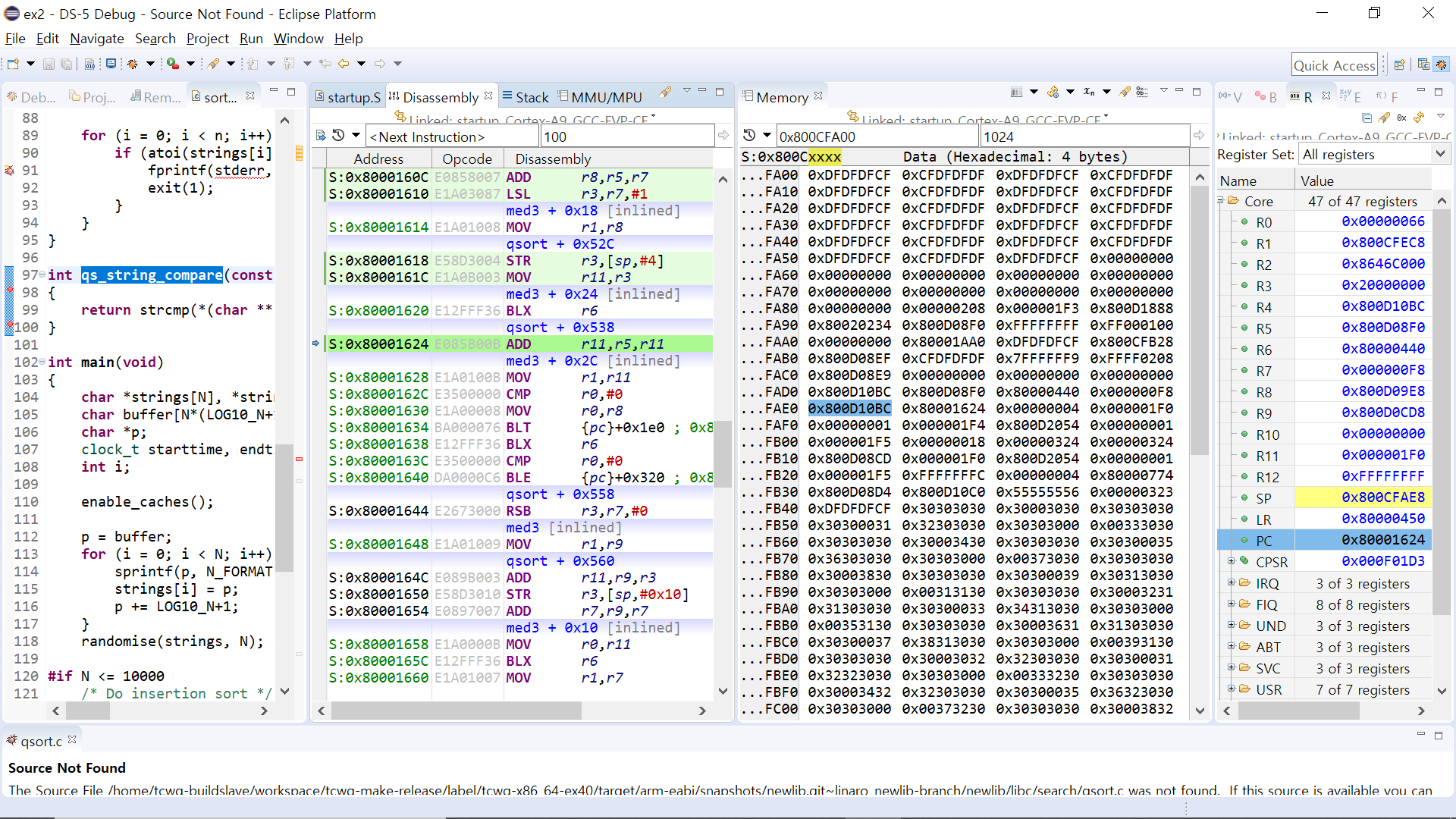Open the Navigate menu
Viewport: 1456px width, 819px height.
click(96, 39)
